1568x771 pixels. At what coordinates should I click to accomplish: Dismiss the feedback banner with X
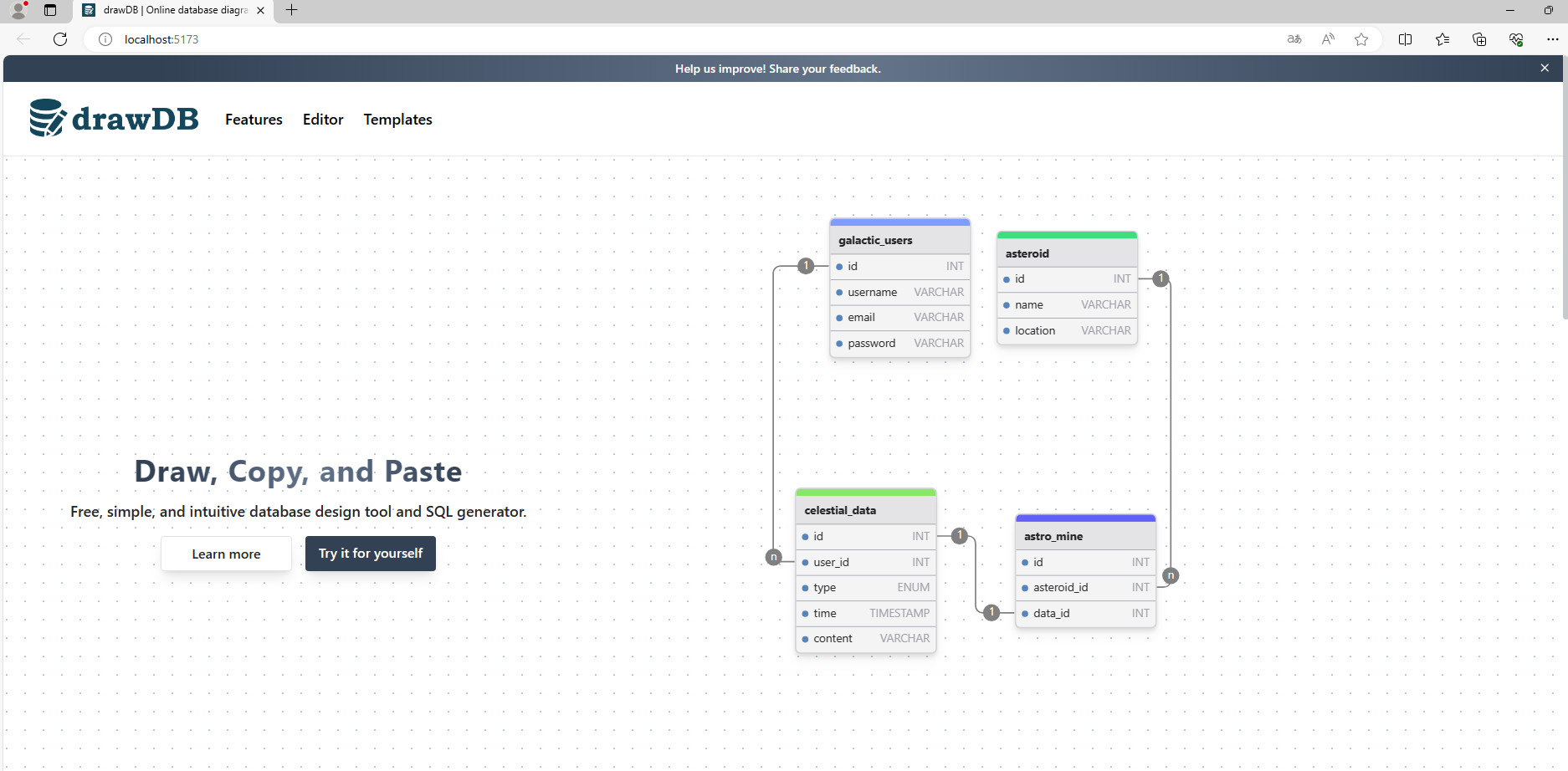coord(1545,69)
